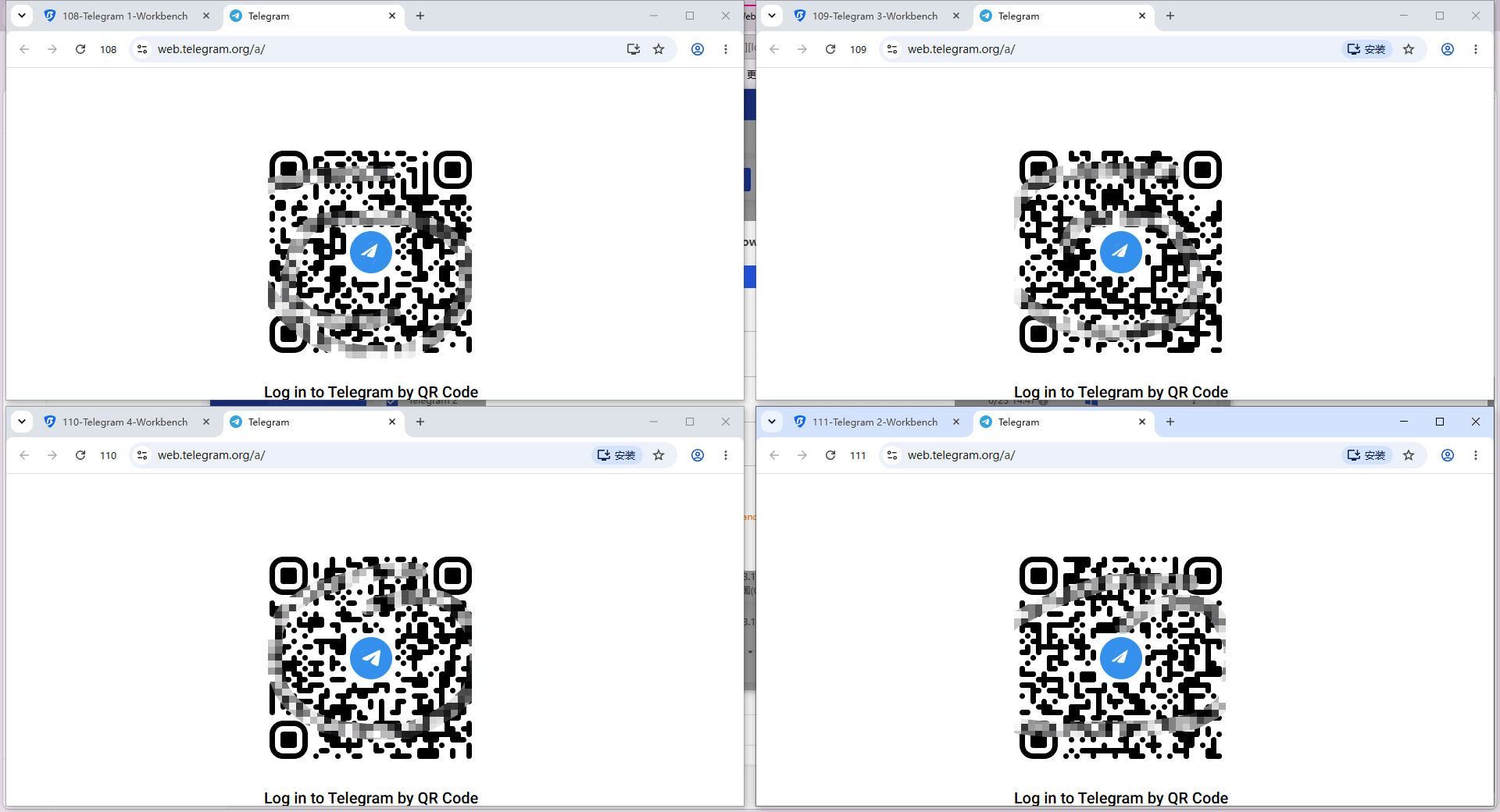This screenshot has height=812, width=1500.
Task: Open new tab in window 108
Action: tap(420, 16)
